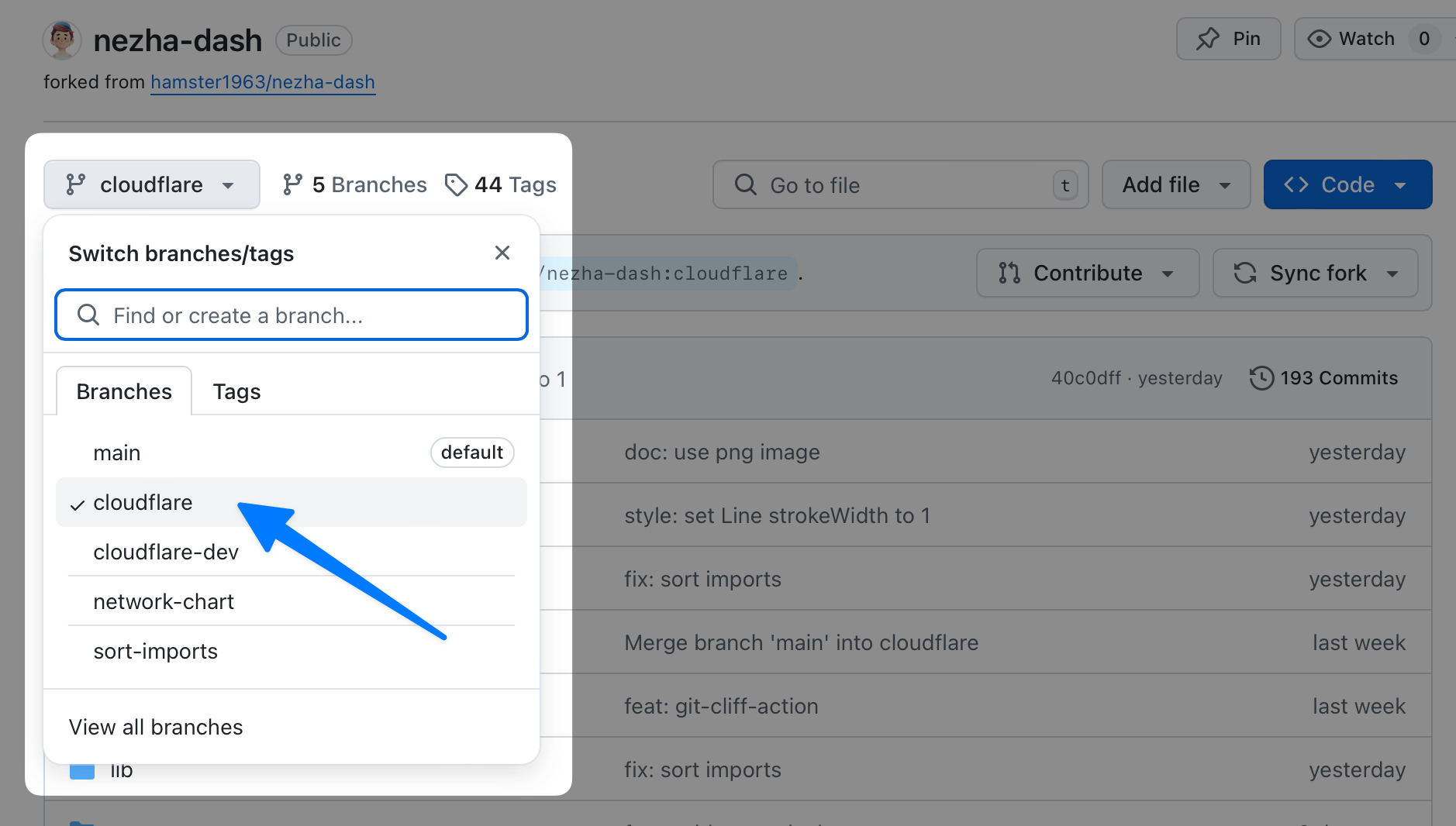Click the branch icon beside 5 Branches
1456x826 pixels.
click(x=292, y=184)
